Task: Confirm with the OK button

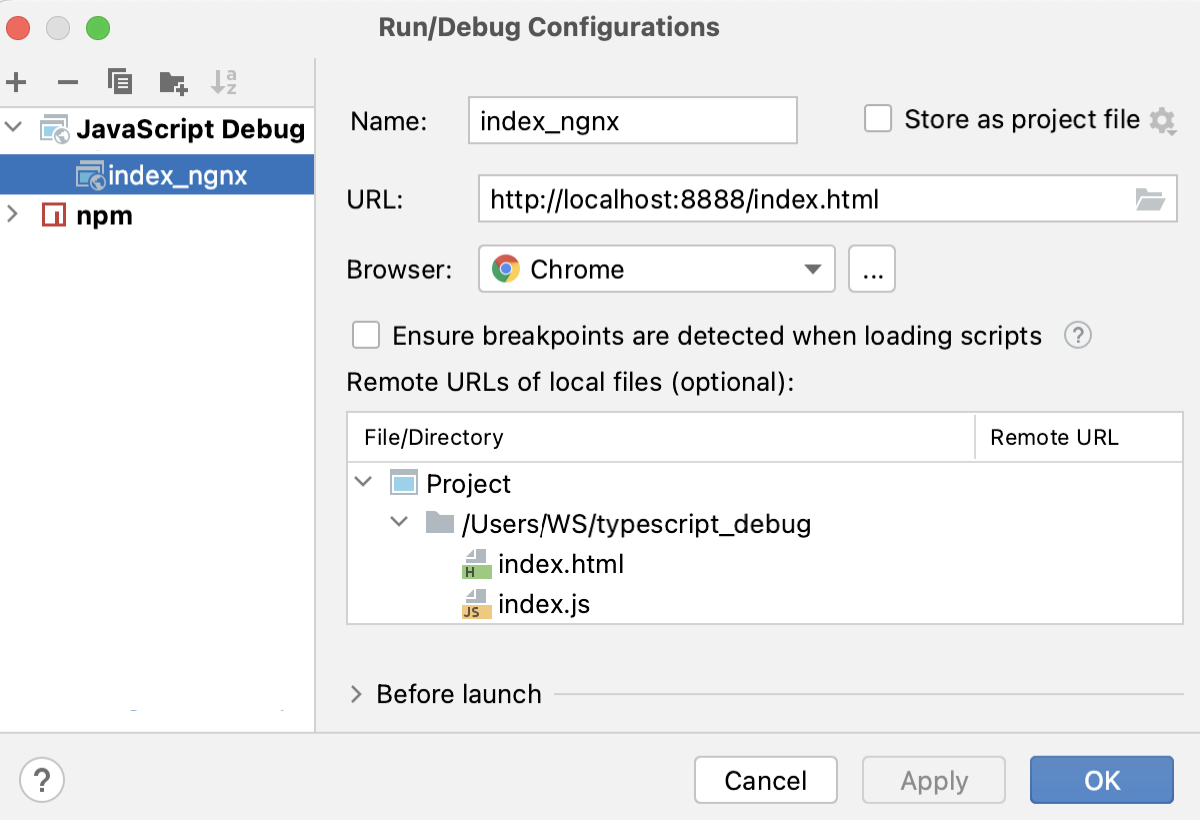Action: point(1101,780)
